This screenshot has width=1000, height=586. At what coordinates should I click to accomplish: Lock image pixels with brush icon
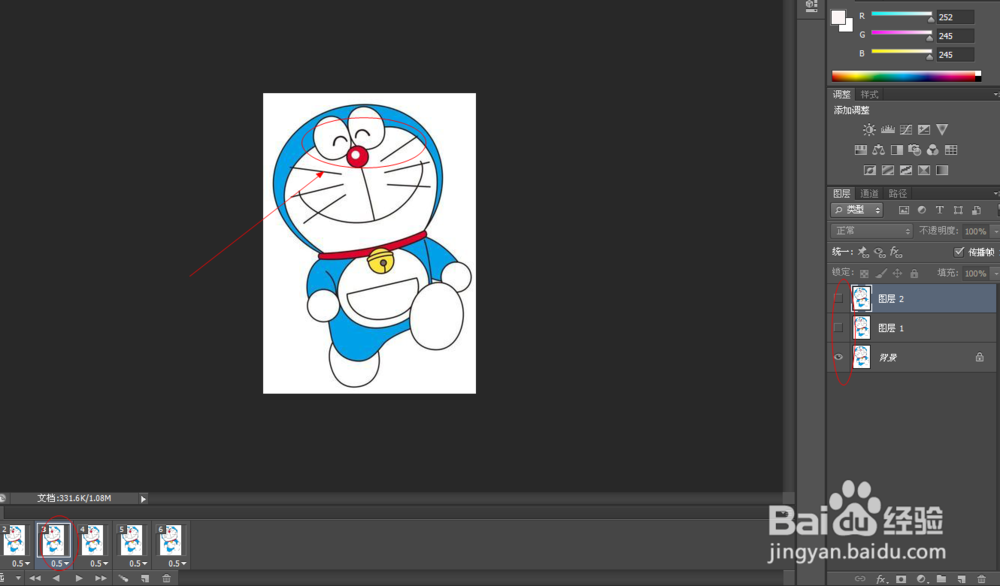click(x=881, y=274)
